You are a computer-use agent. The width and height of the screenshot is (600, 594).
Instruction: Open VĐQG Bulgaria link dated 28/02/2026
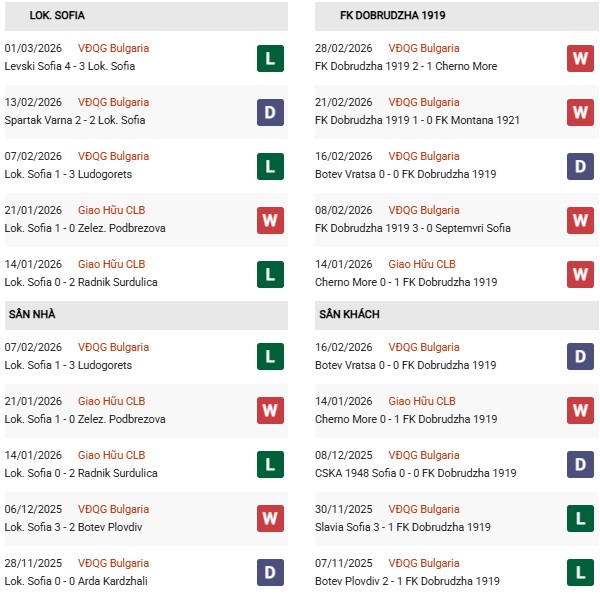point(424,48)
